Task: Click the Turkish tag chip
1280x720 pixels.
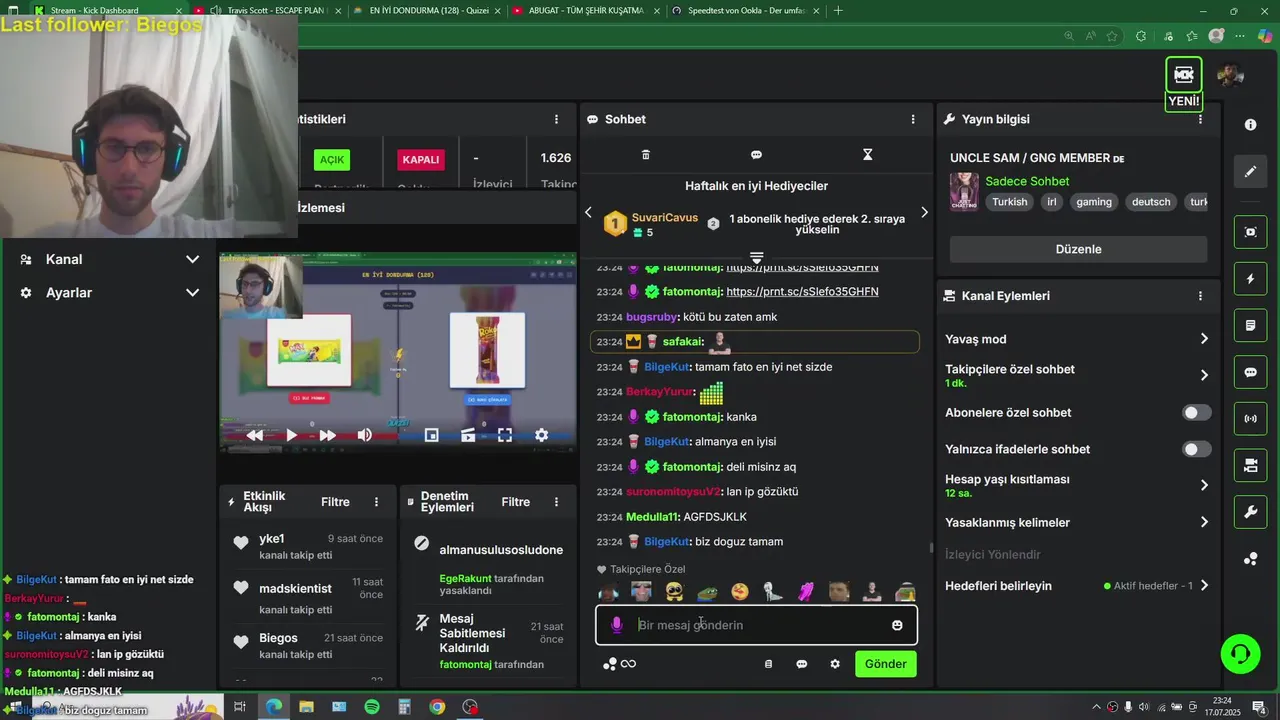Action: [x=1009, y=201]
